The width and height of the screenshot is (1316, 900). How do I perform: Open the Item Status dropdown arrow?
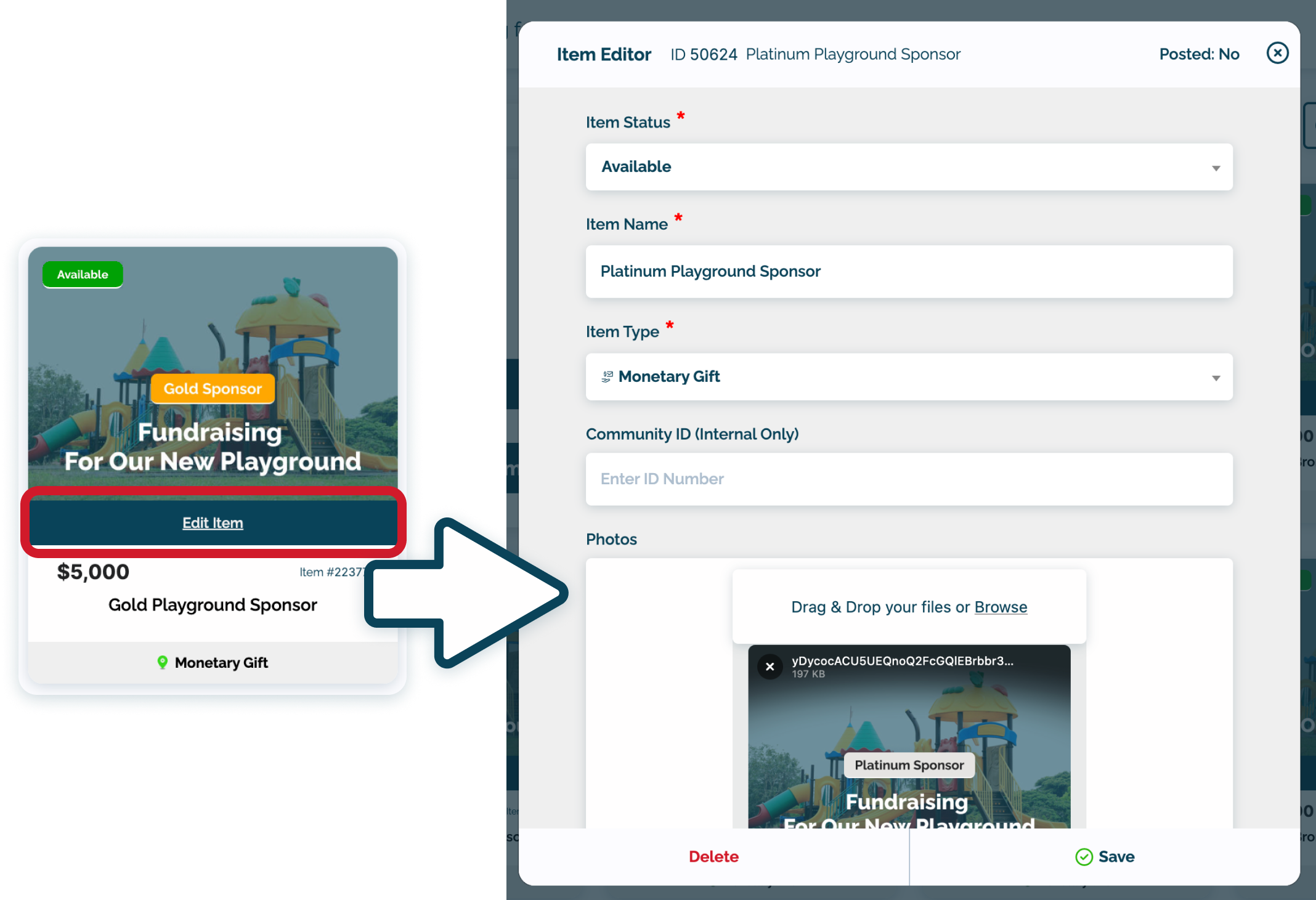(1216, 168)
